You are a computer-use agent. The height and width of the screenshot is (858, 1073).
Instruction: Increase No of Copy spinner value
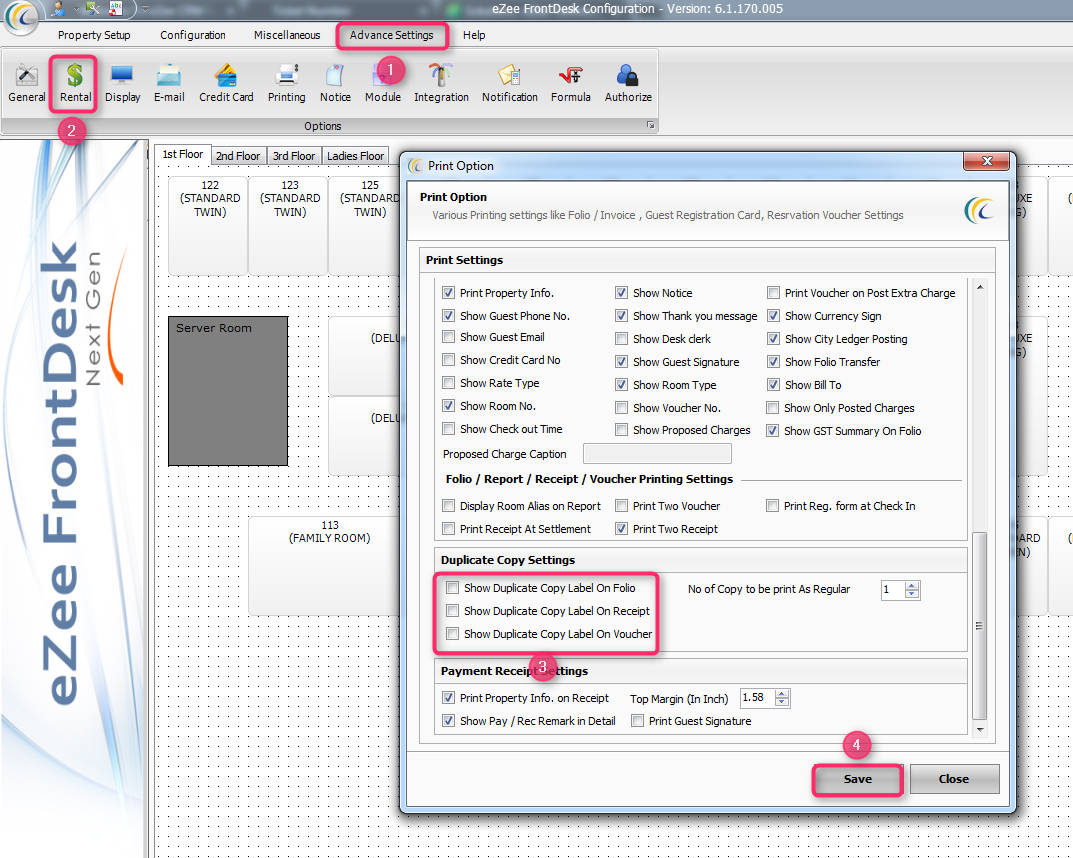tap(912, 586)
